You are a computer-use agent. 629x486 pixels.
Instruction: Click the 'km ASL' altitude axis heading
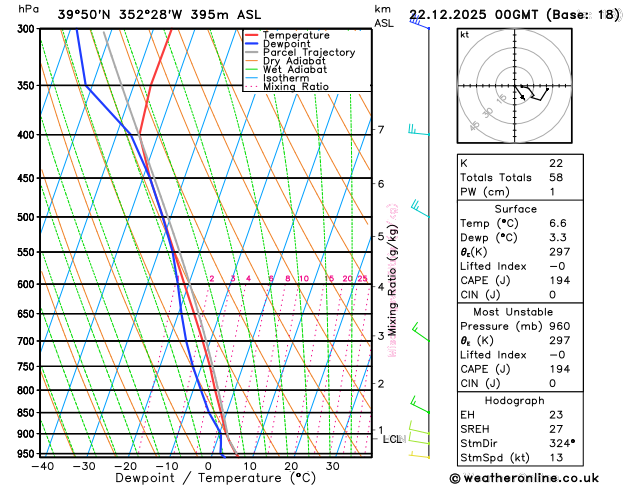coord(383,16)
